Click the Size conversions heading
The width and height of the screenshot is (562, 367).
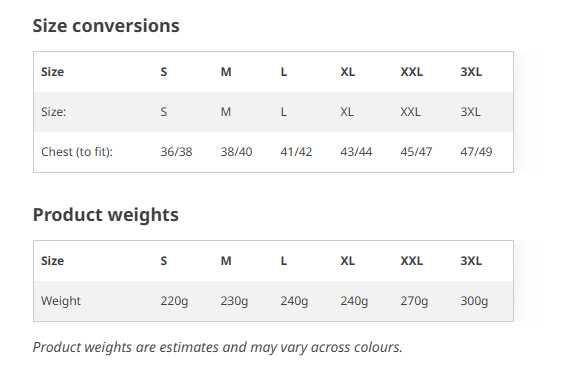pos(106,26)
